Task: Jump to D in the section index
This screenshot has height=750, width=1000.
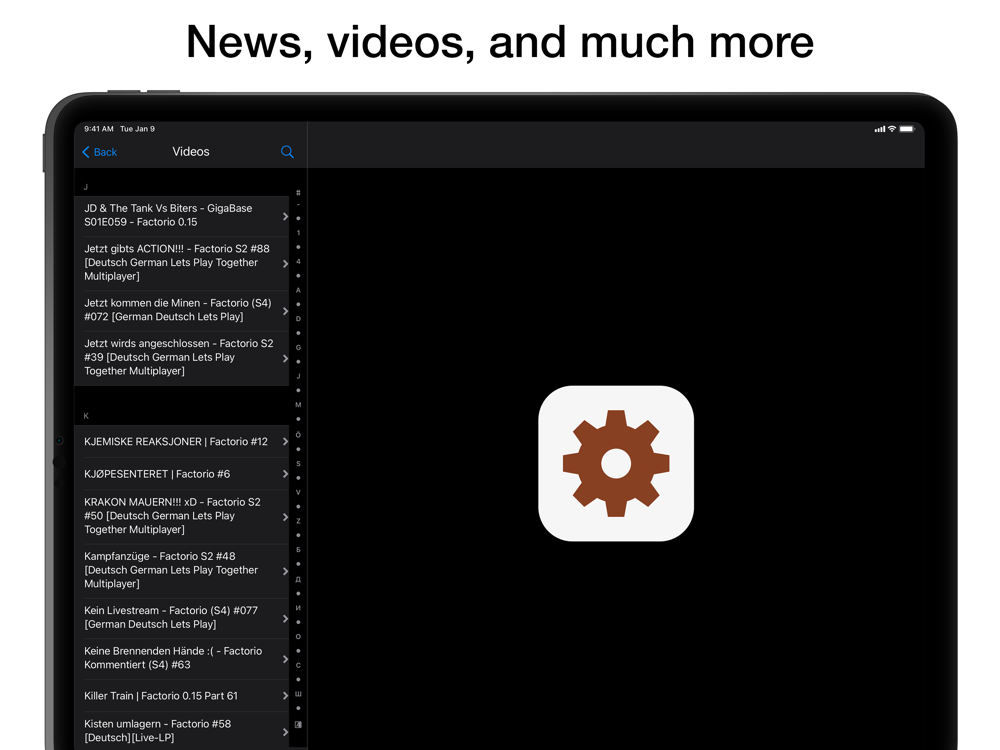Action: [x=298, y=319]
